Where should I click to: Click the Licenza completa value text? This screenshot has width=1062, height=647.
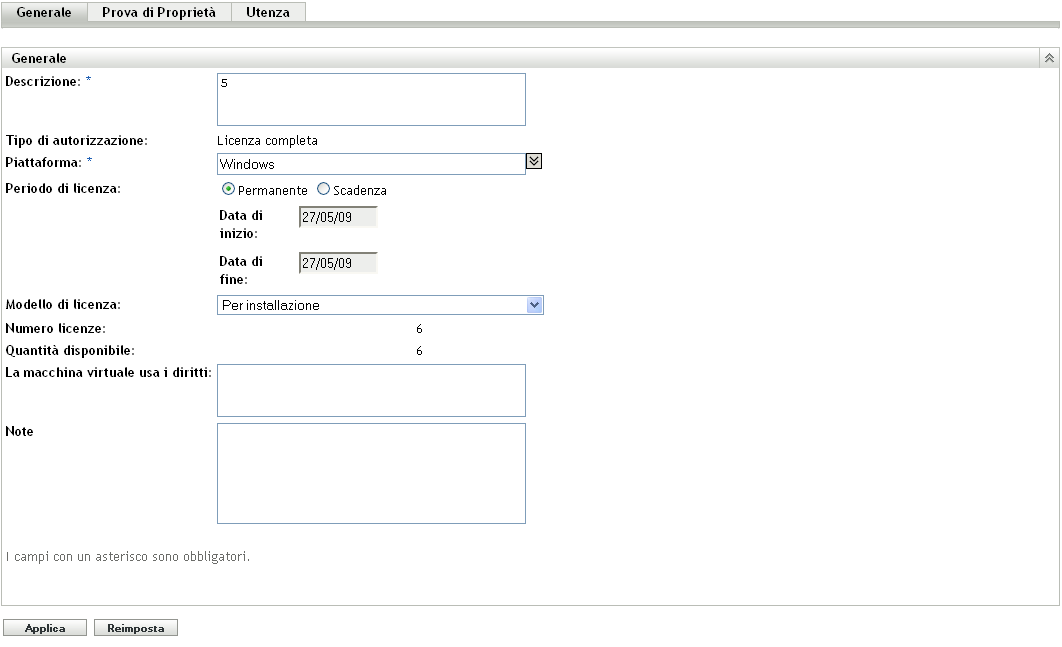tap(268, 141)
